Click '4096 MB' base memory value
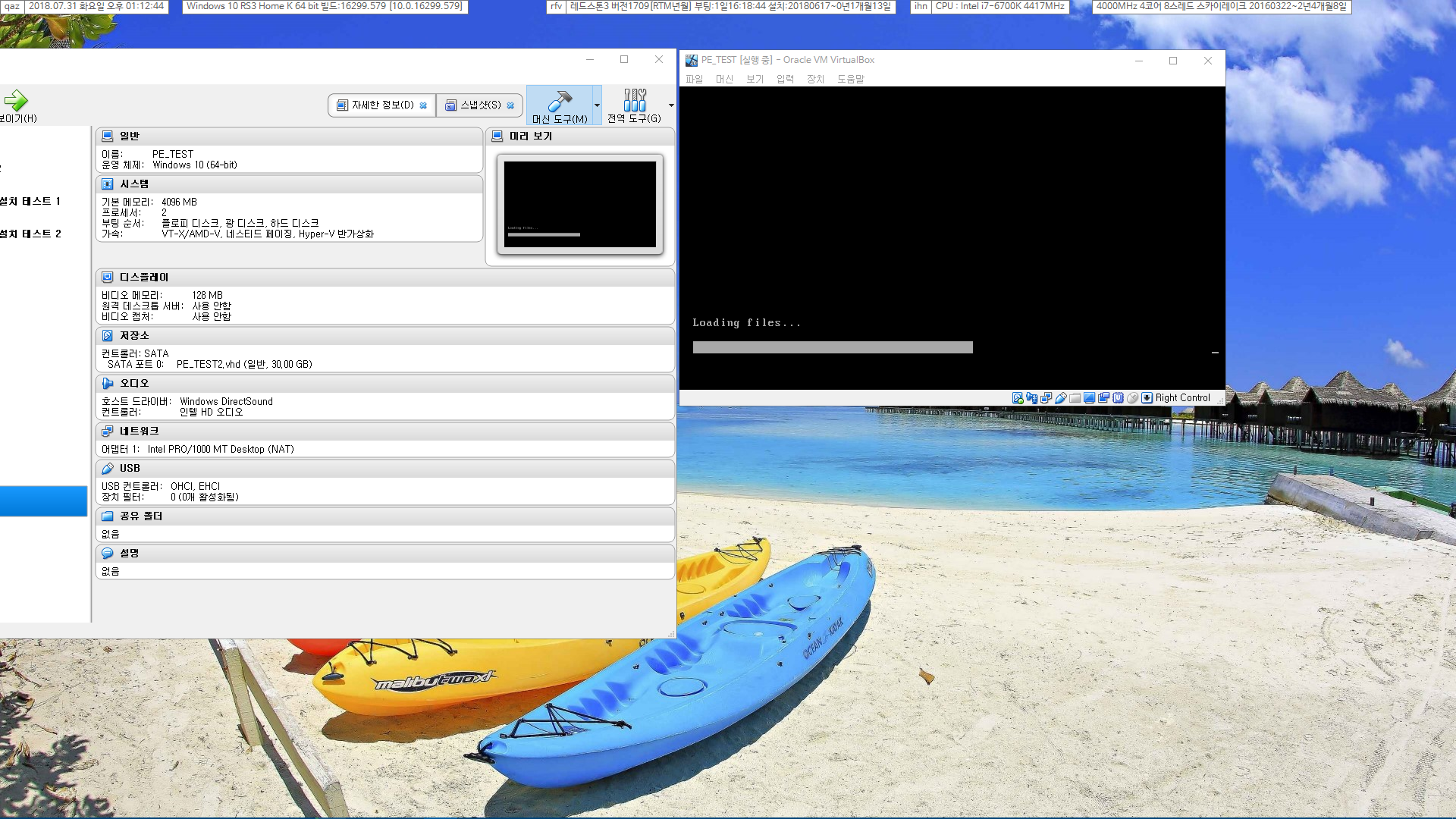1456x819 pixels. (179, 202)
